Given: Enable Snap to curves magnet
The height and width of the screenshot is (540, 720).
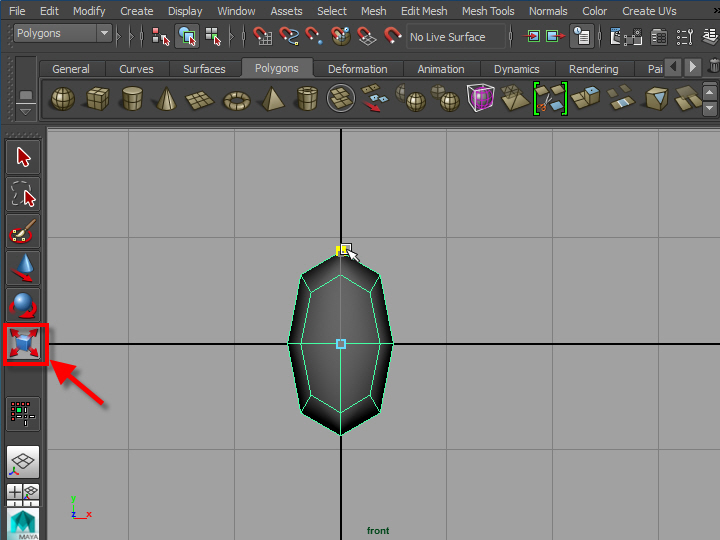Looking at the screenshot, I should tap(289, 37).
